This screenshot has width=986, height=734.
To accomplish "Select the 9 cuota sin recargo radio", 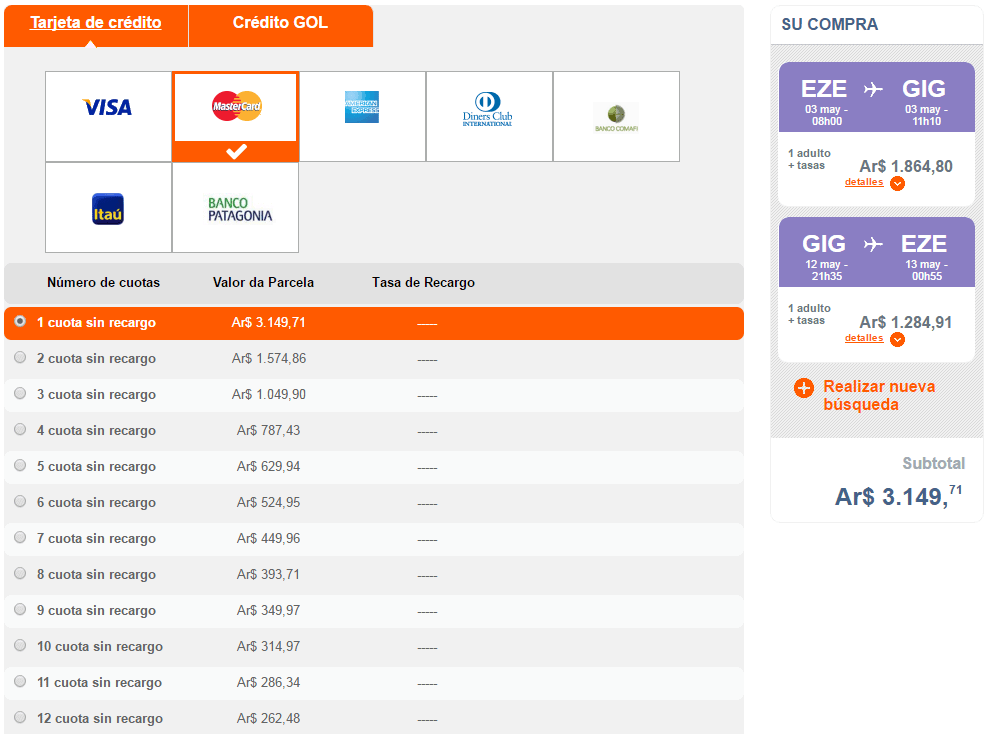I will [20, 609].
